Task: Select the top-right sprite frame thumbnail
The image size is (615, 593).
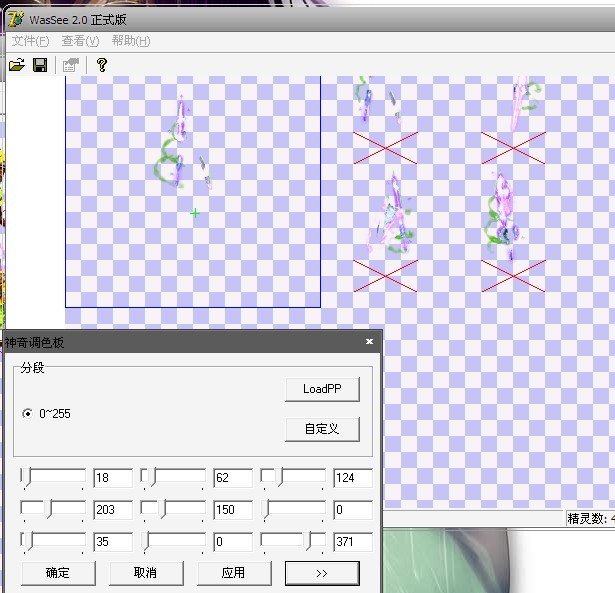Action: [x=513, y=120]
